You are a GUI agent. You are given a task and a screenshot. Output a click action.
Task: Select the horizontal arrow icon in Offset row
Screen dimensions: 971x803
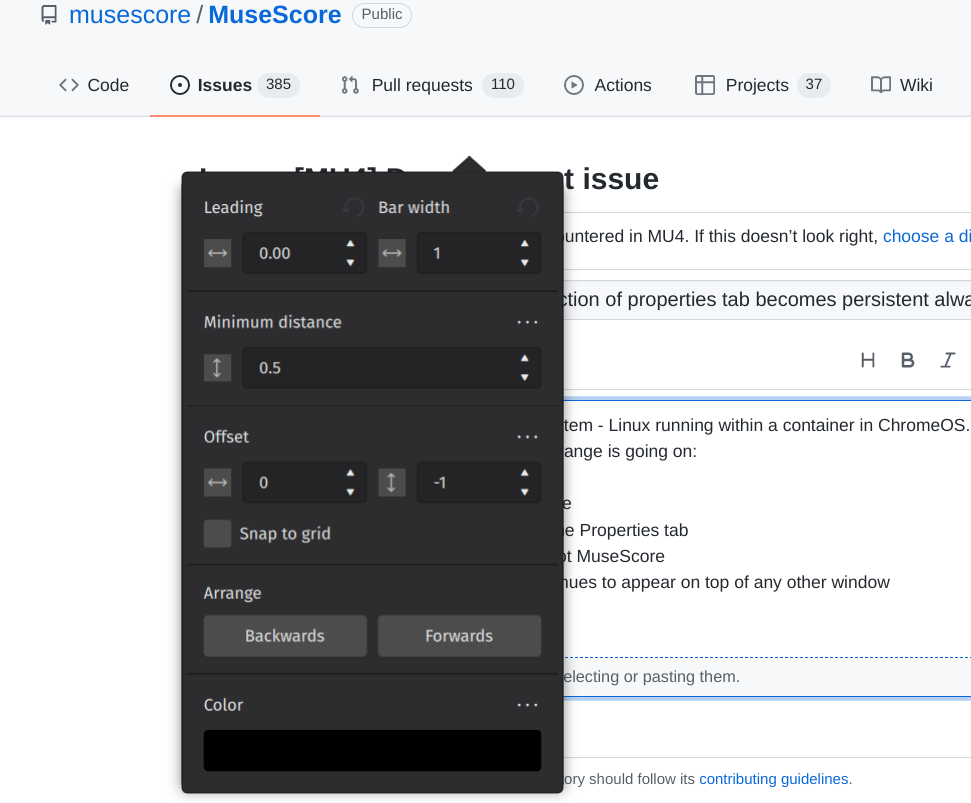tap(217, 482)
